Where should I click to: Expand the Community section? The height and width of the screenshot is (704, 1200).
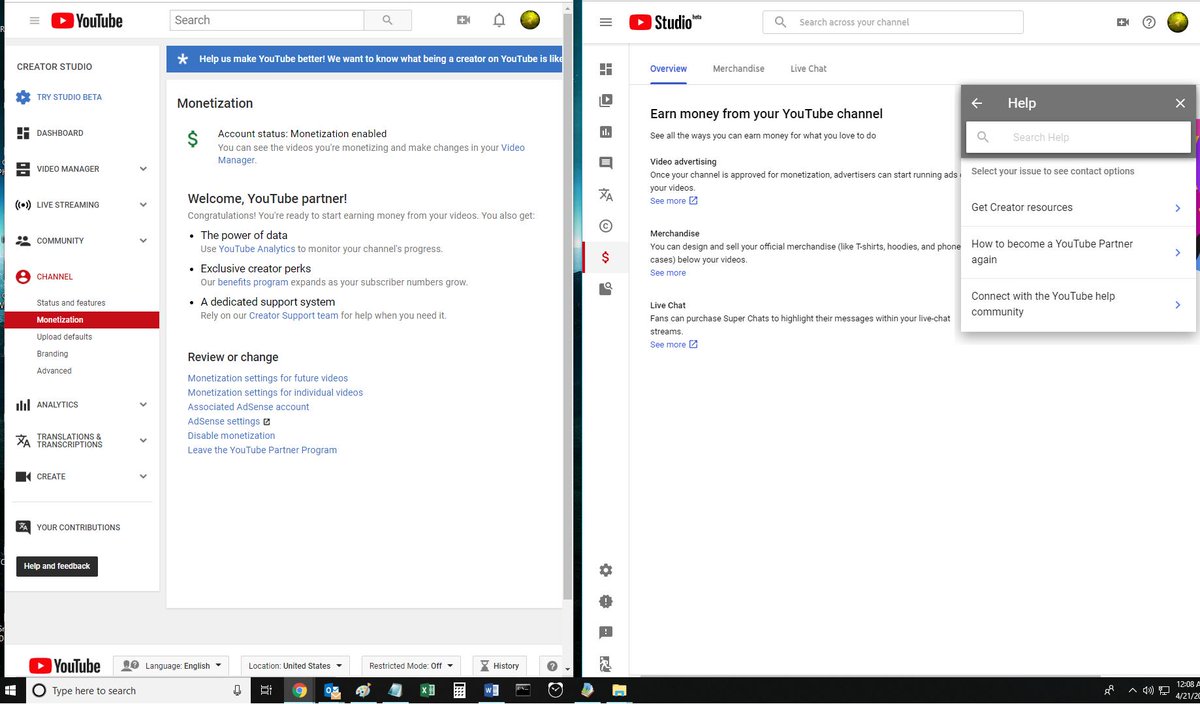[143, 241]
